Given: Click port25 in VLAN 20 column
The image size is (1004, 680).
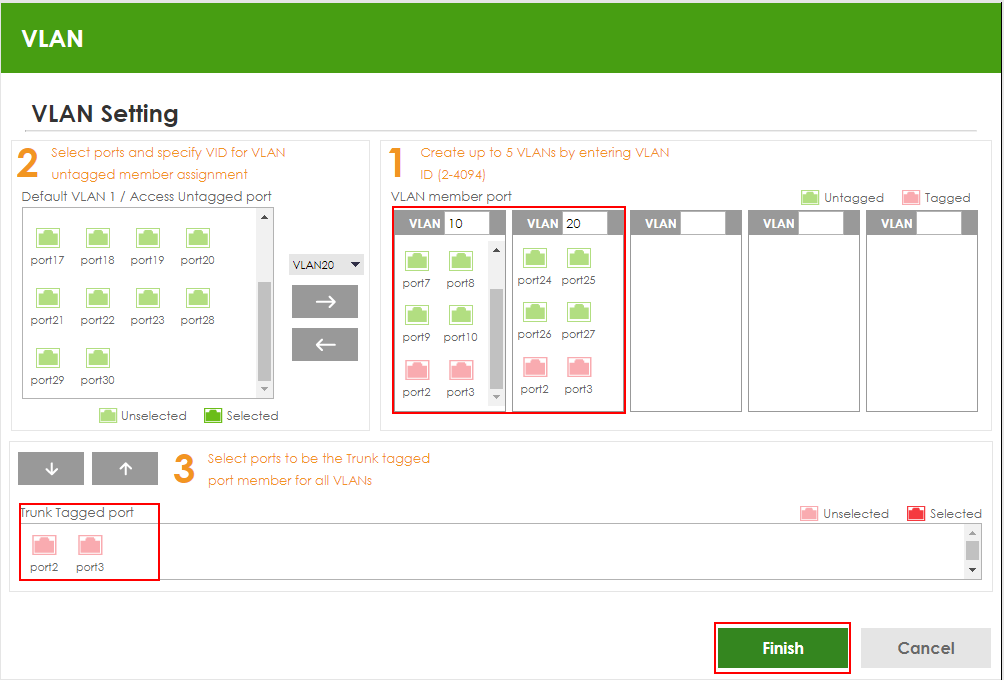Looking at the screenshot, I should click(579, 259).
